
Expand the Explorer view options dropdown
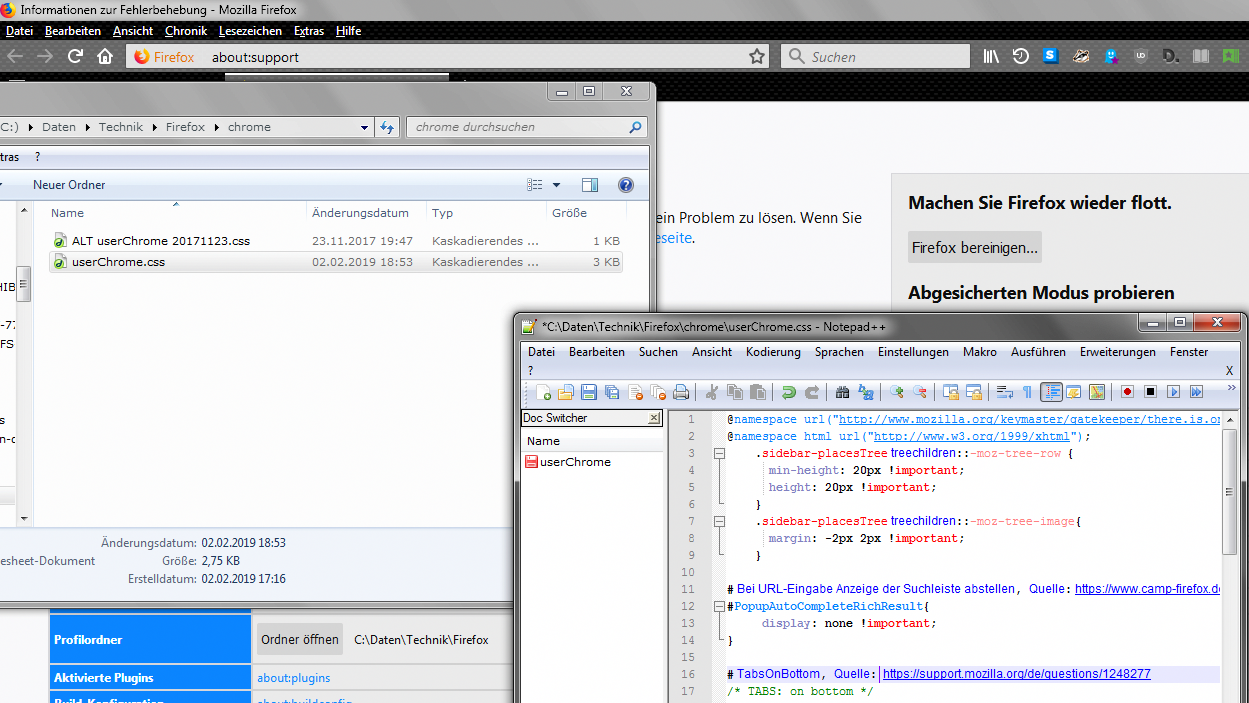pos(557,185)
